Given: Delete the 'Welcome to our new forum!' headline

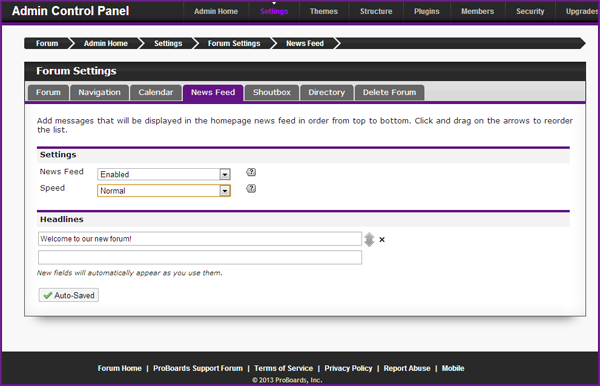Looking at the screenshot, I should coord(382,240).
